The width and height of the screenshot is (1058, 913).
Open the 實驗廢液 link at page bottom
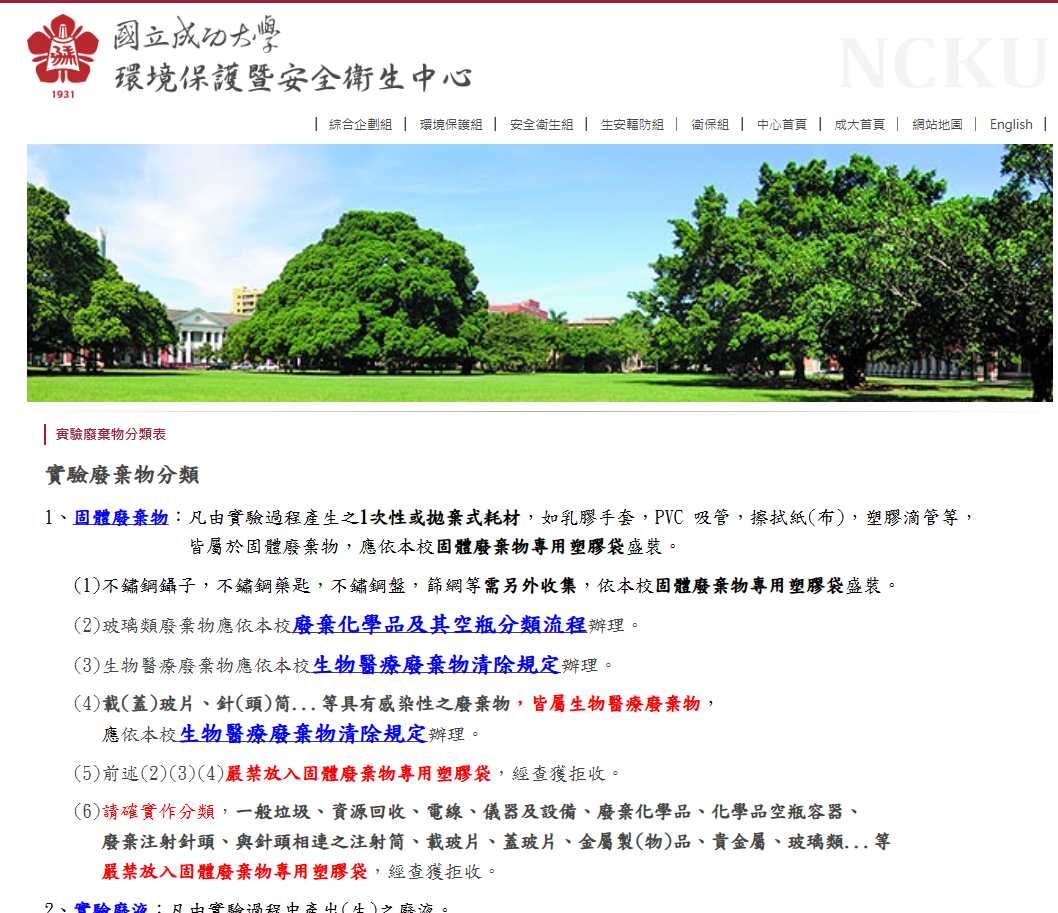[111, 908]
